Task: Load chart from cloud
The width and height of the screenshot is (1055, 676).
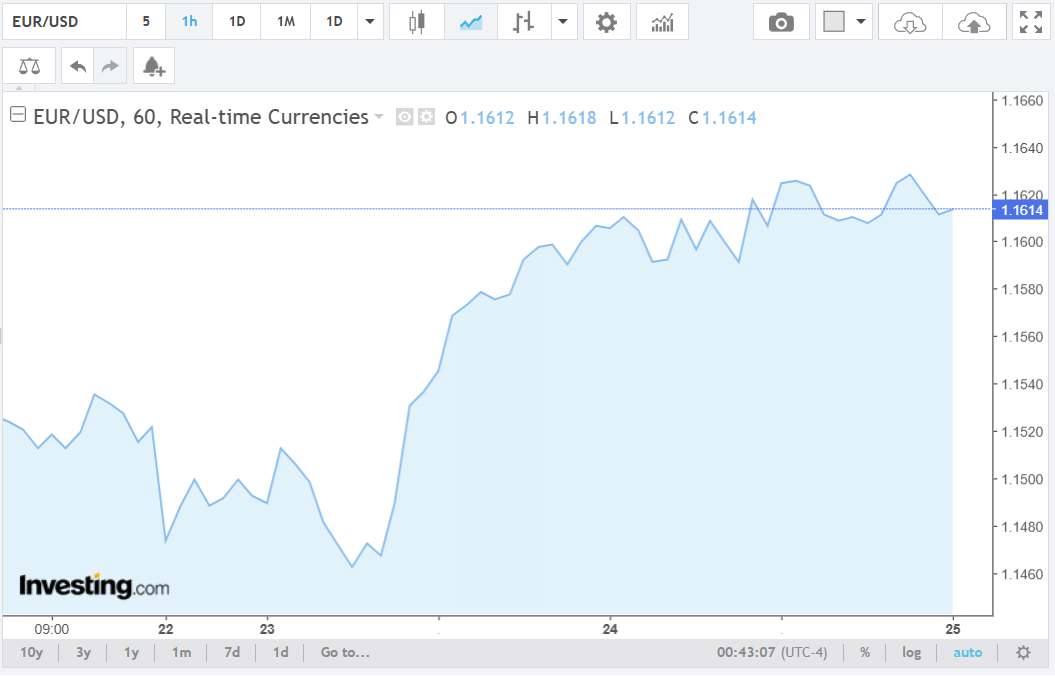Action: 910,22
